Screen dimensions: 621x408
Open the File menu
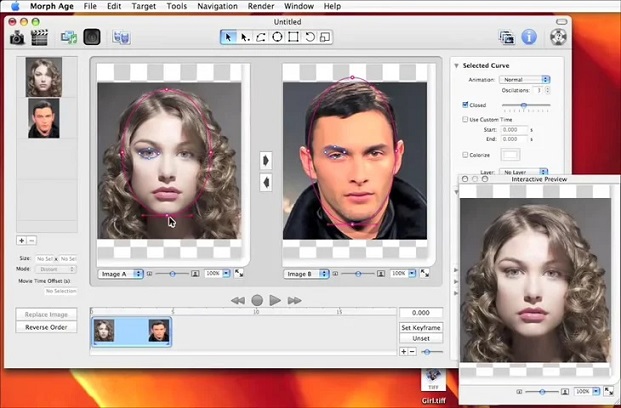click(x=90, y=6)
